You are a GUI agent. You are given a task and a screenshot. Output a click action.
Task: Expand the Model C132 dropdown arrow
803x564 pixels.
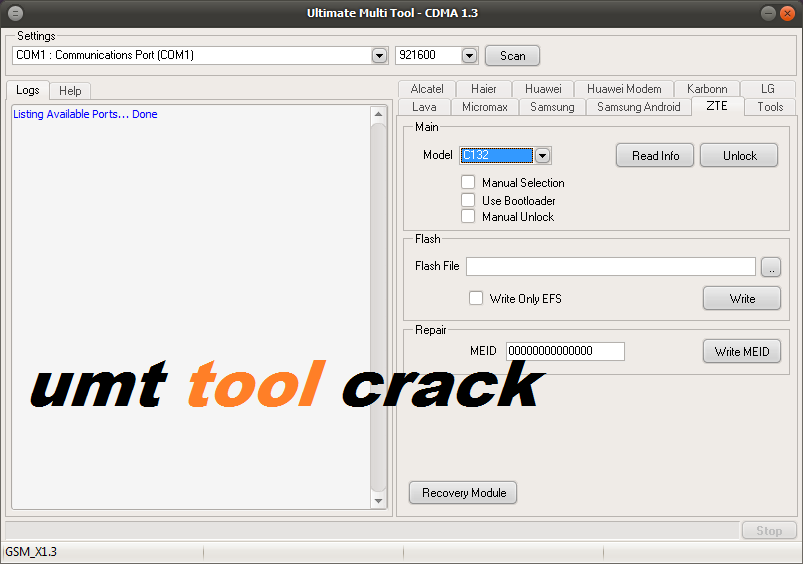tap(542, 155)
